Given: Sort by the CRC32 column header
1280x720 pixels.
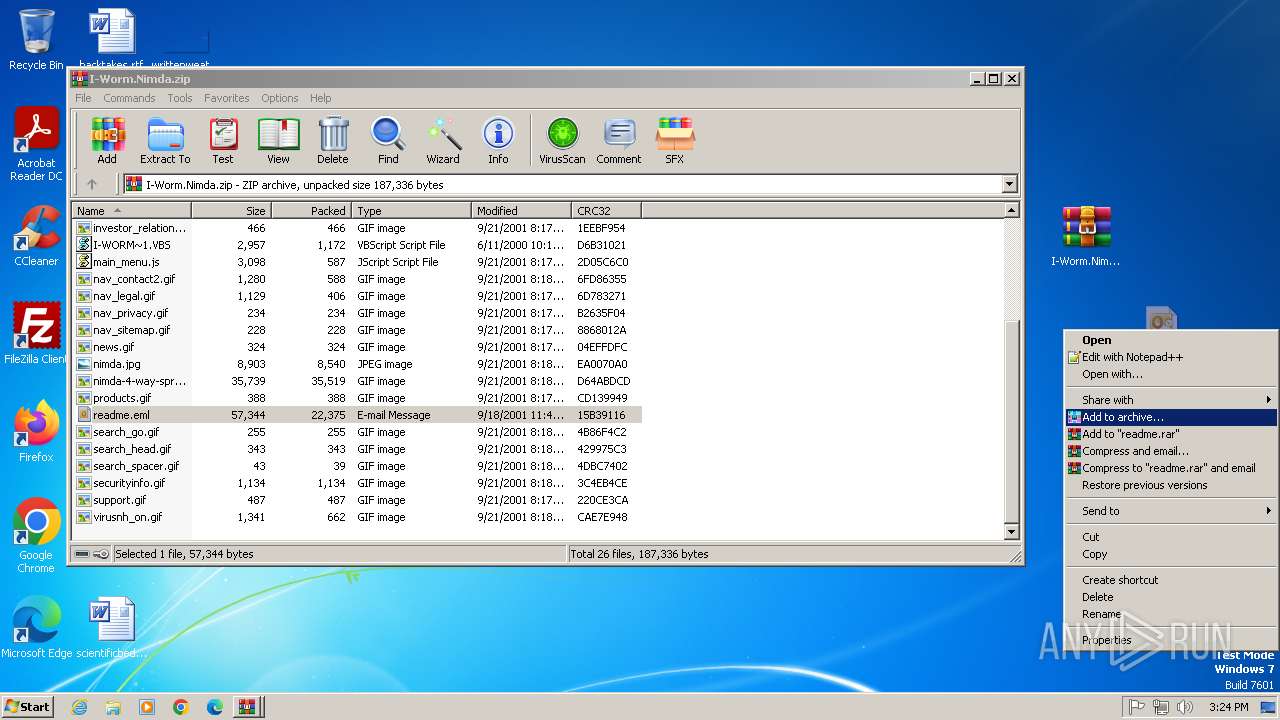Looking at the screenshot, I should click(x=607, y=210).
